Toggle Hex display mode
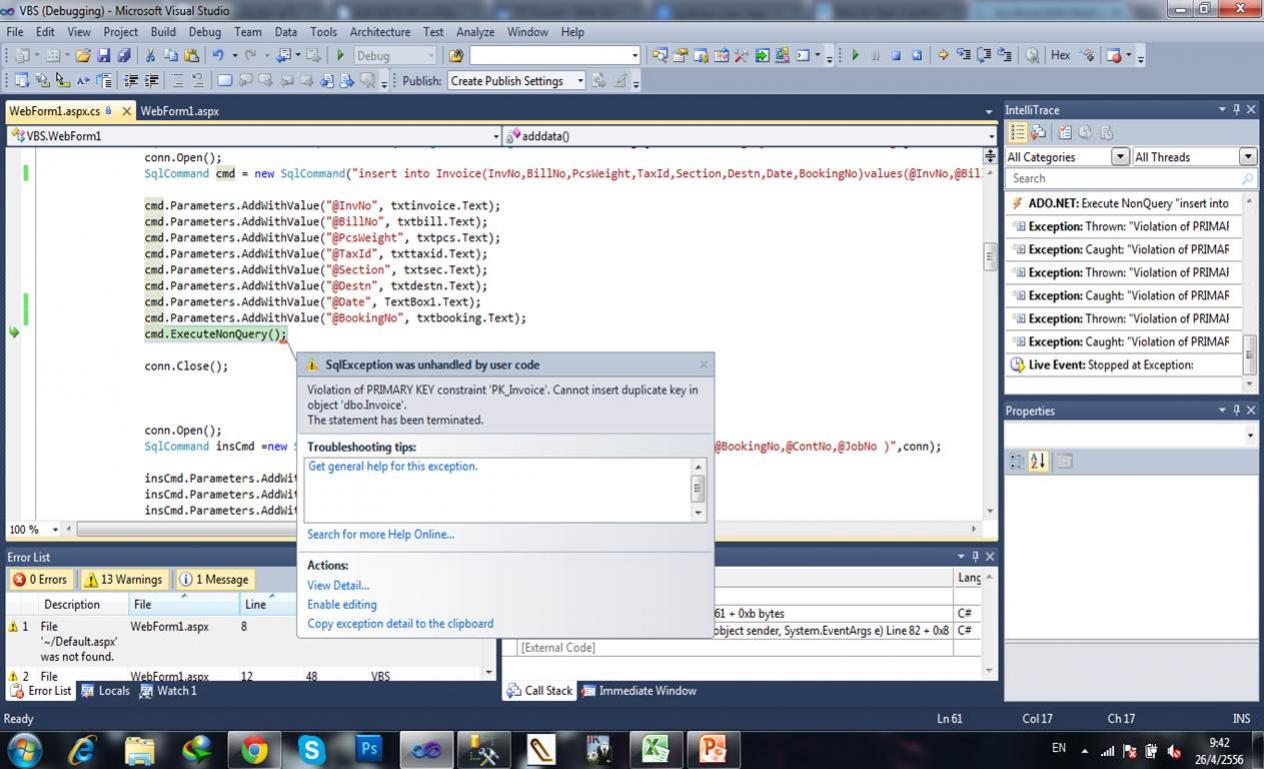 1060,56
